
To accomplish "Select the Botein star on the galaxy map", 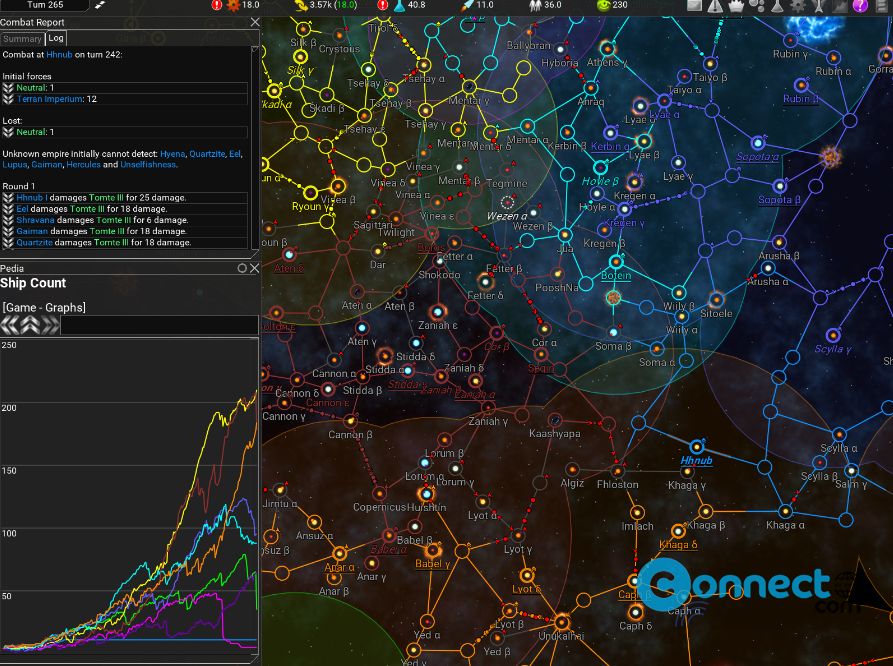I will [616, 262].
